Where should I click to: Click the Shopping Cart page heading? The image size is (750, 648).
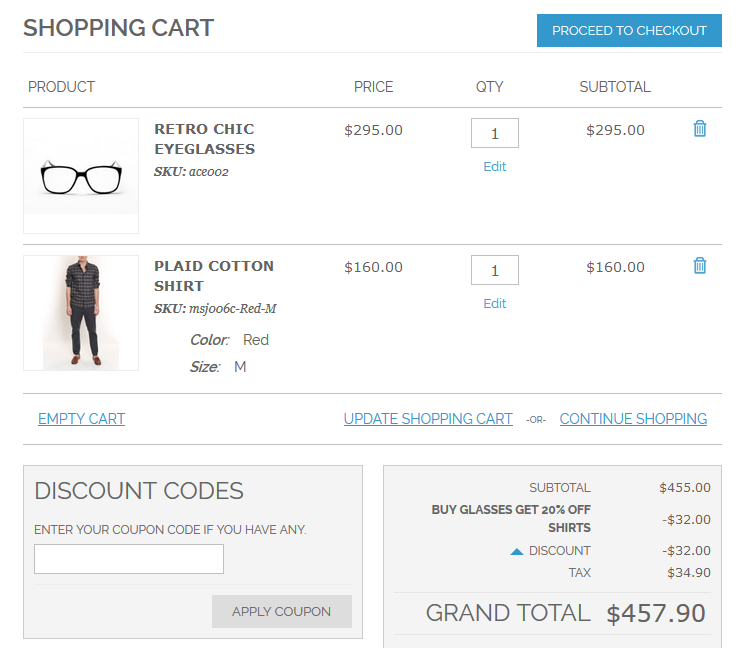coord(118,28)
